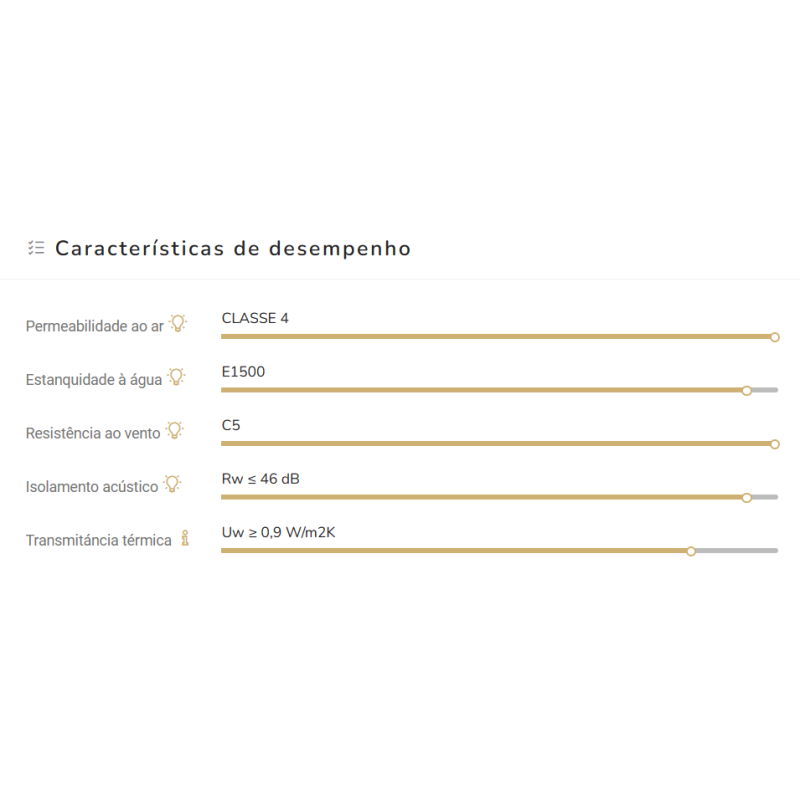Click the E1500 water tightness slider knob
Image resolution: width=800 pixels, height=800 pixels.
tap(746, 391)
